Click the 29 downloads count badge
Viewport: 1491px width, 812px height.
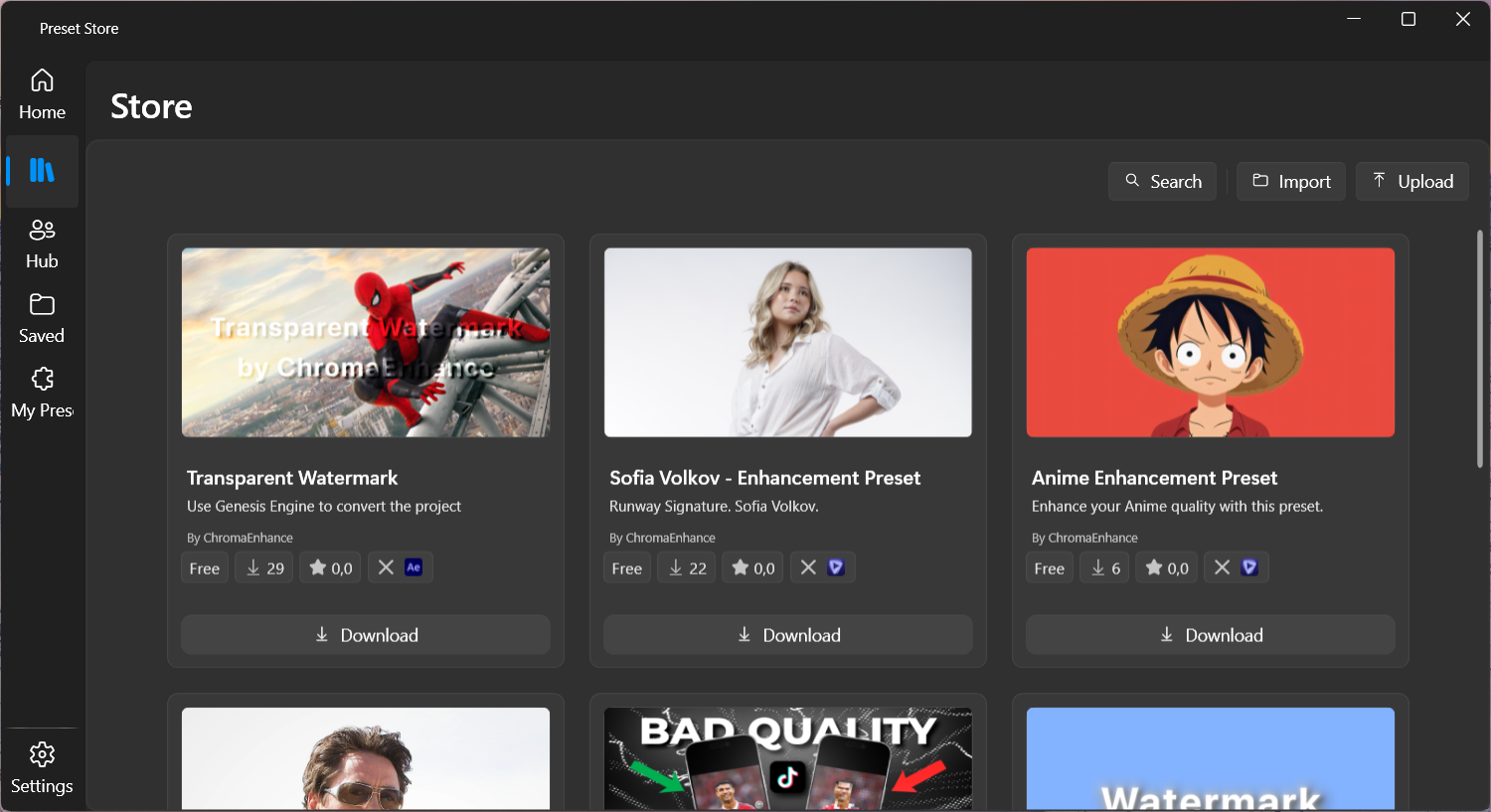click(x=264, y=568)
